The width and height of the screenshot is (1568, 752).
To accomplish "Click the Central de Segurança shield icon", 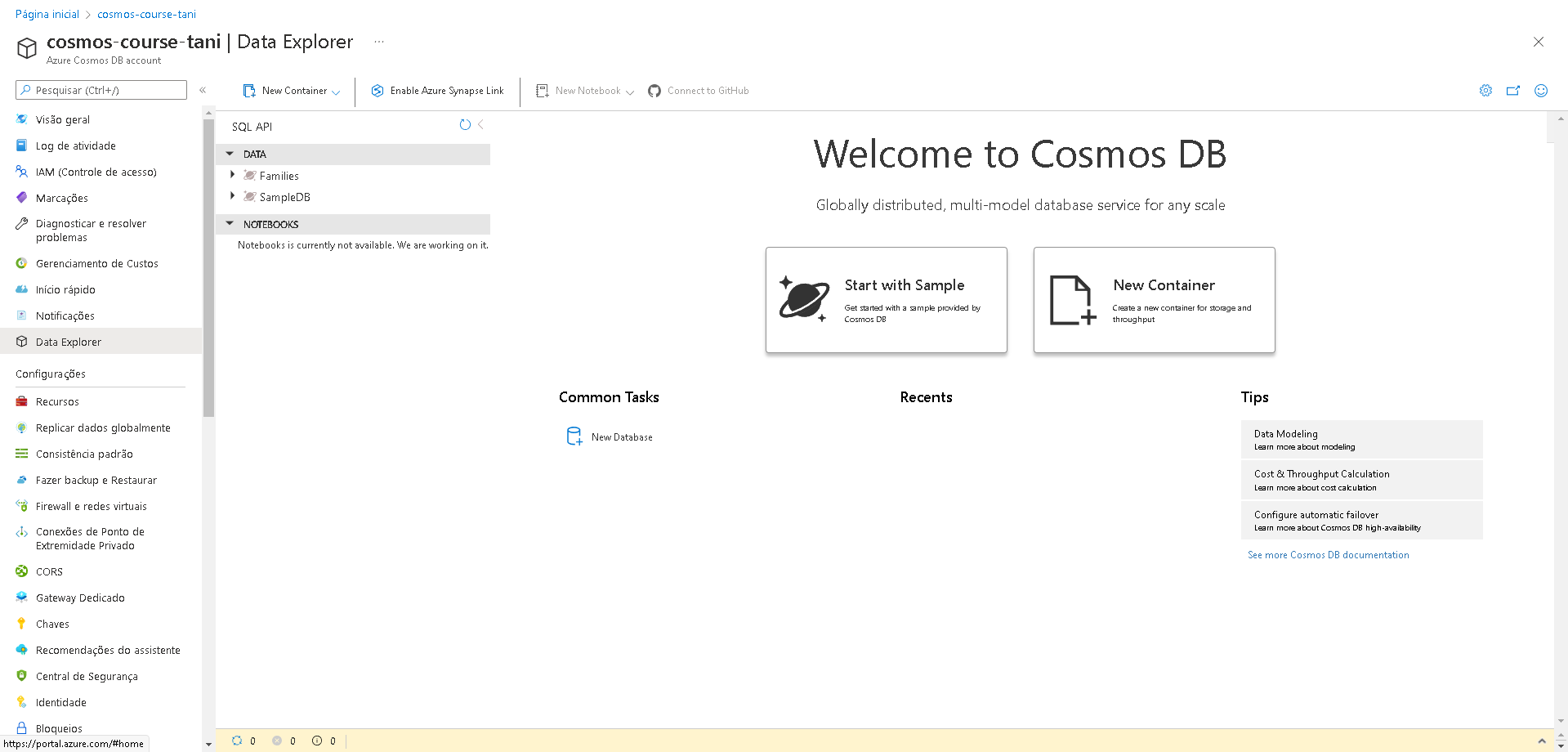I will pyautogui.click(x=22, y=676).
